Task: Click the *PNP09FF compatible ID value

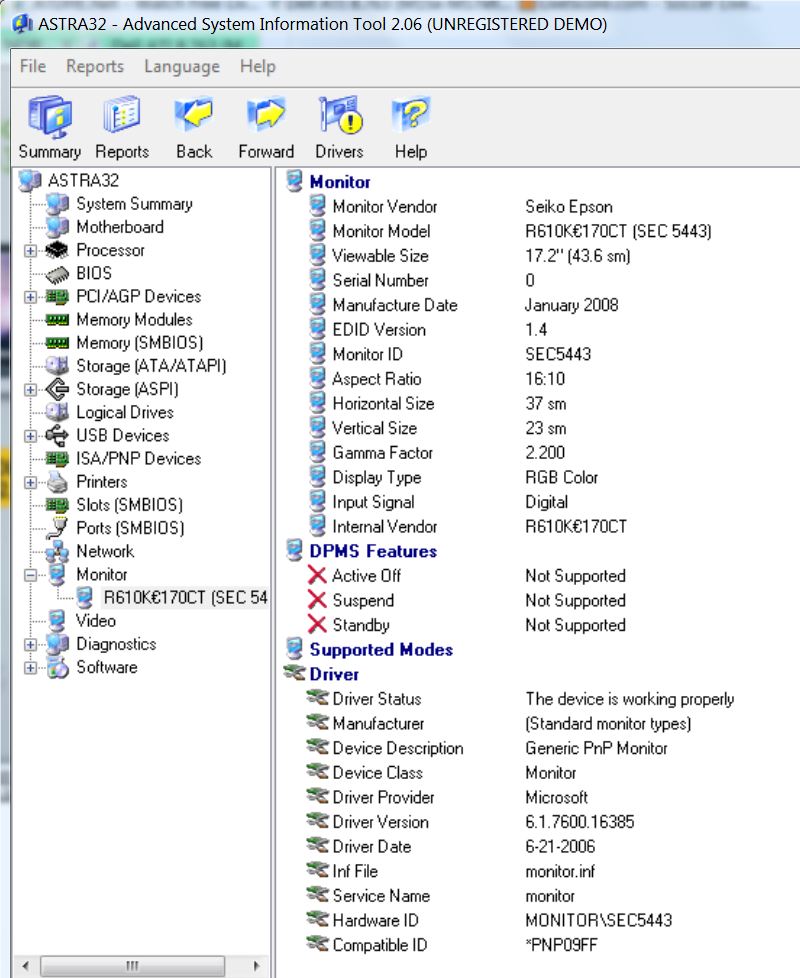Action: point(561,945)
